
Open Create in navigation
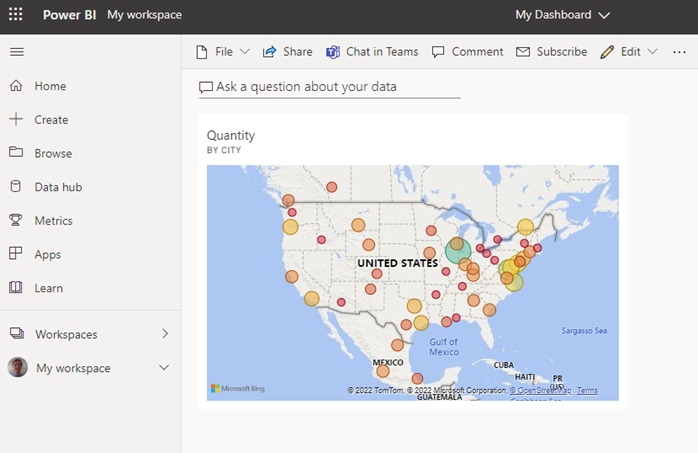[51, 120]
